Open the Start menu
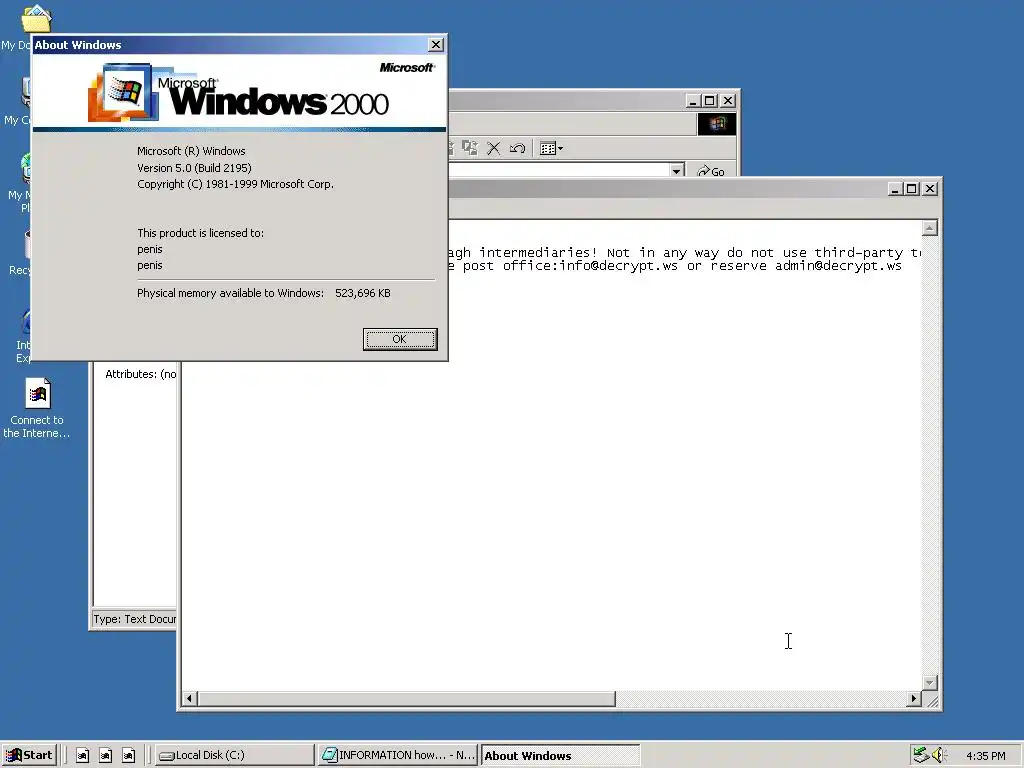The width and height of the screenshot is (1024, 768). click(30, 755)
